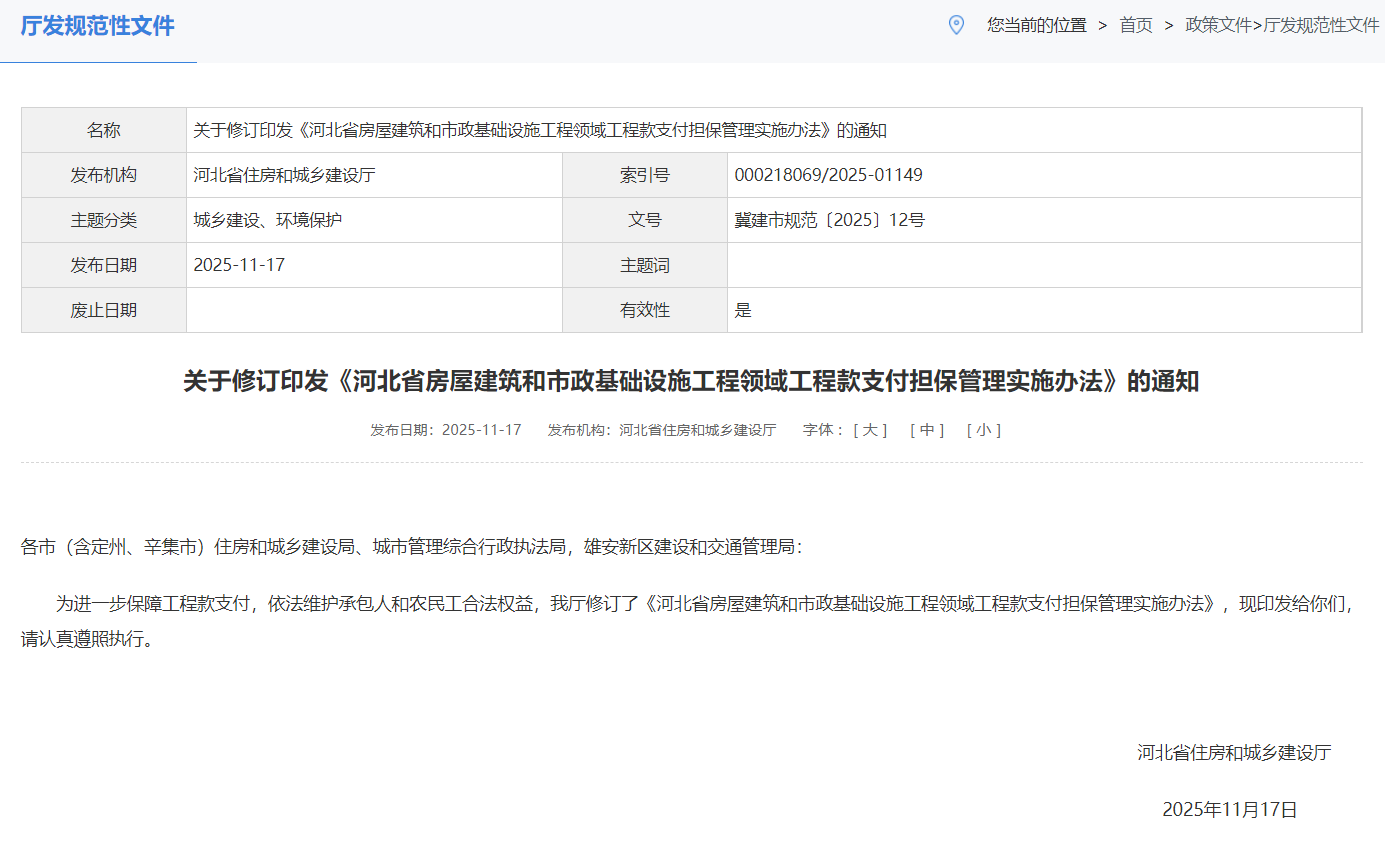Go to 首页 via the breadcrumb
The width and height of the screenshot is (1385, 849).
(1135, 25)
